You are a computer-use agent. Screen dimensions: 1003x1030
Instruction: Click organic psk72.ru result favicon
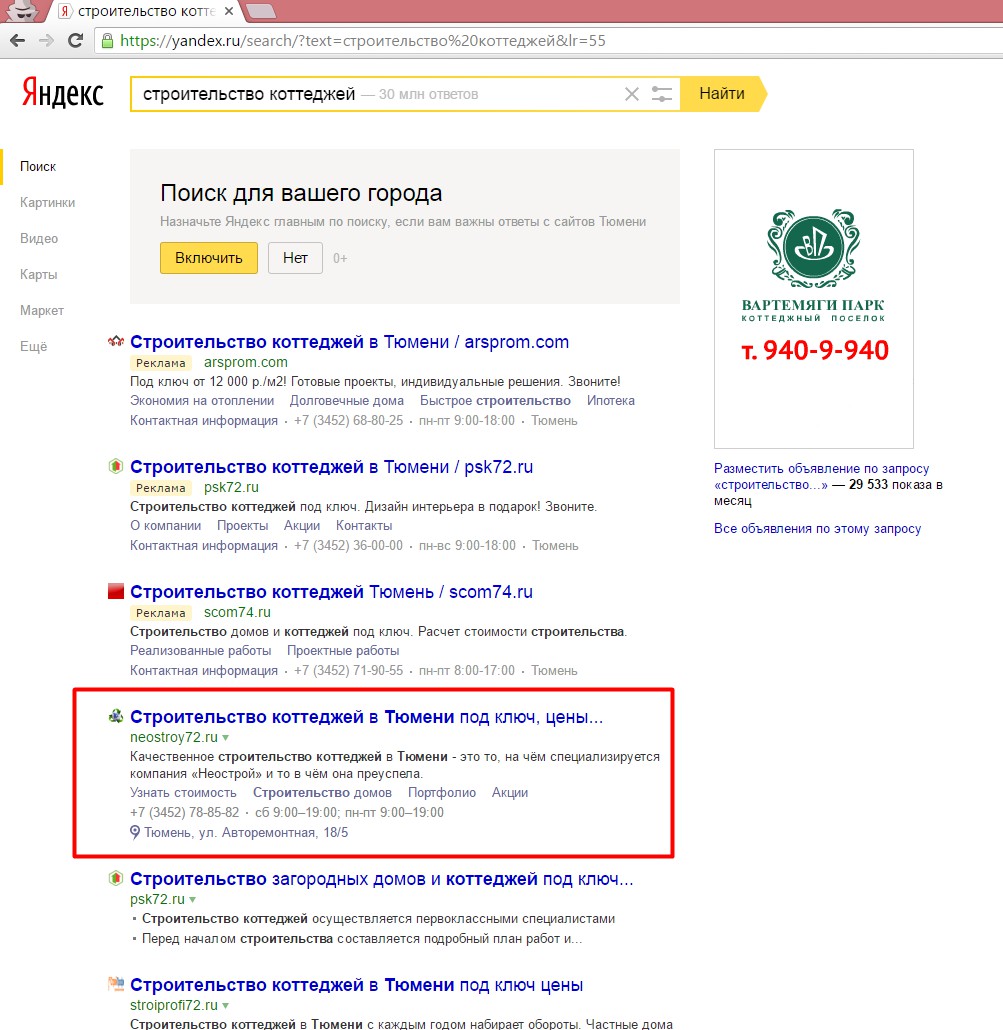[116, 878]
